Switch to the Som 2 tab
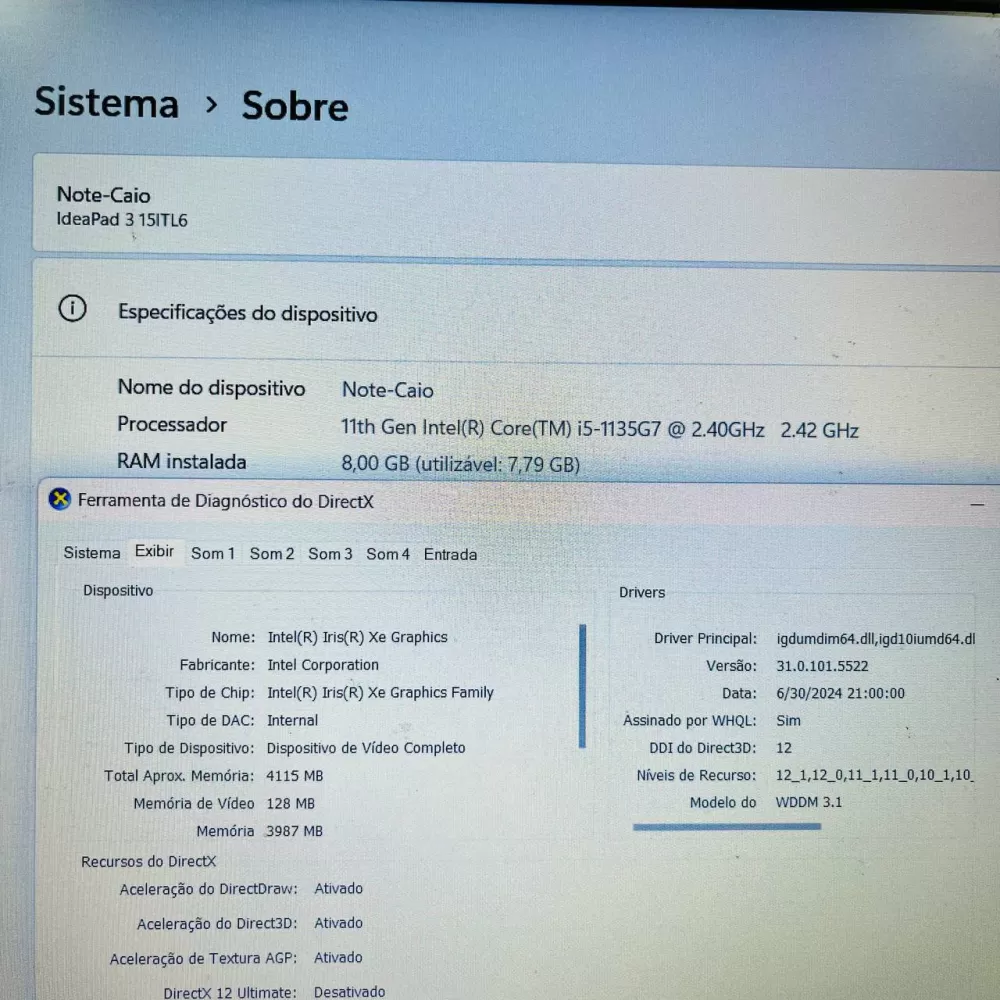The width and height of the screenshot is (1000, 1000). point(272,554)
